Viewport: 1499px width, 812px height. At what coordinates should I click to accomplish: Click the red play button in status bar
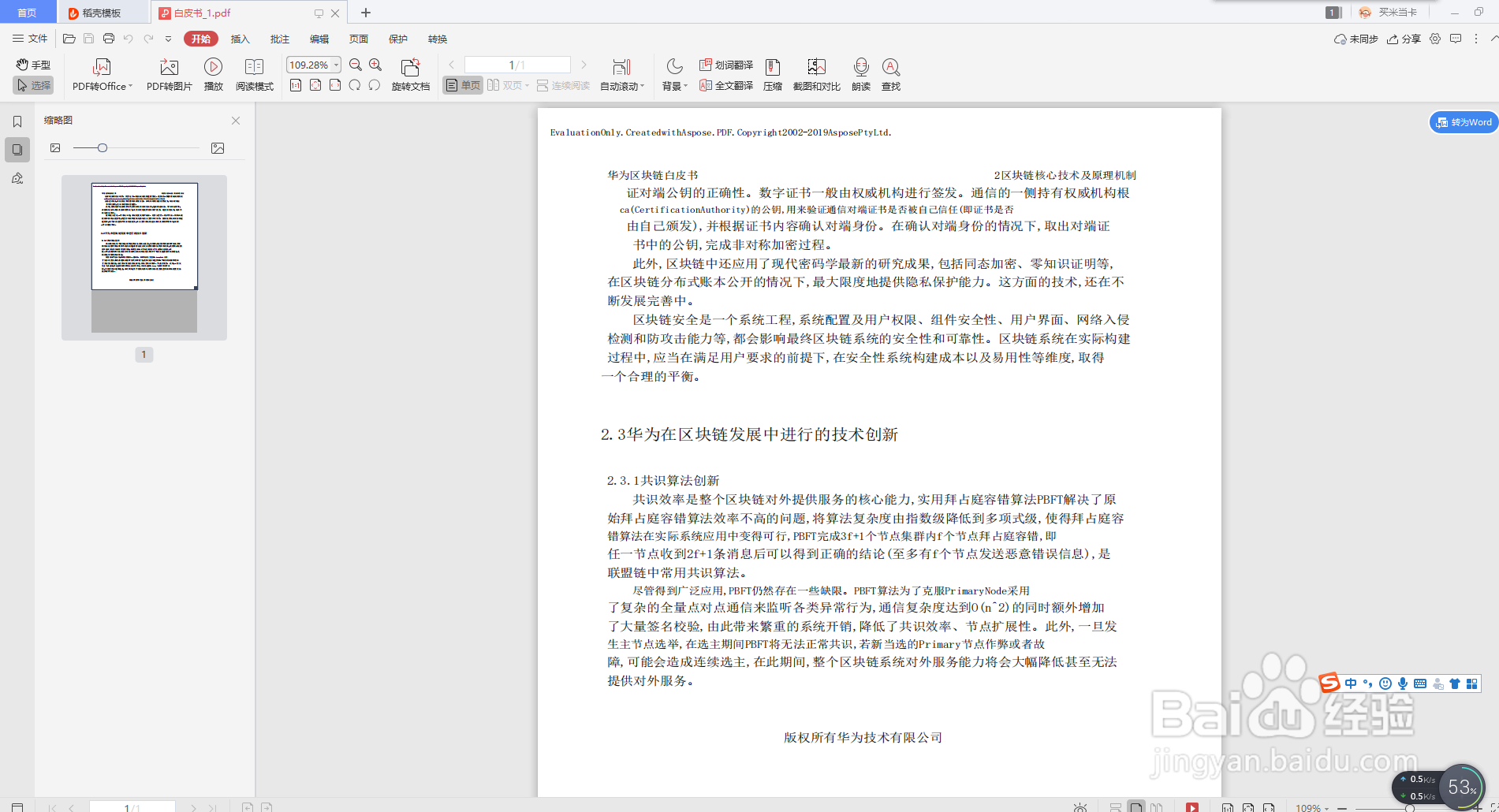coord(1192,807)
